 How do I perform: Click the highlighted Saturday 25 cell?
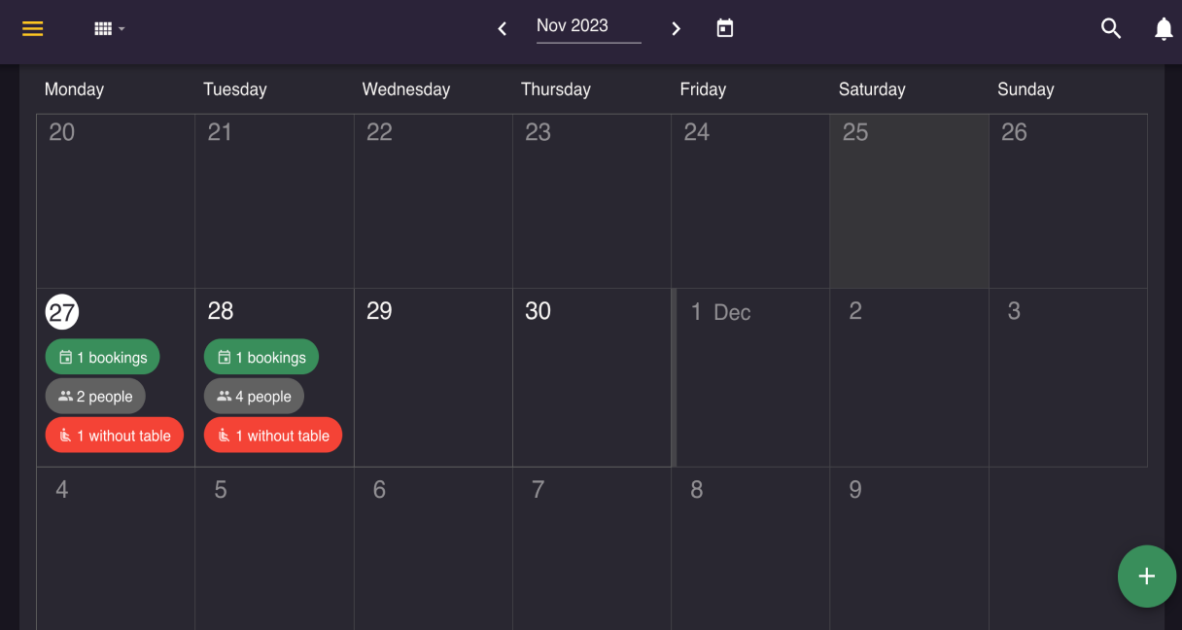click(x=908, y=200)
